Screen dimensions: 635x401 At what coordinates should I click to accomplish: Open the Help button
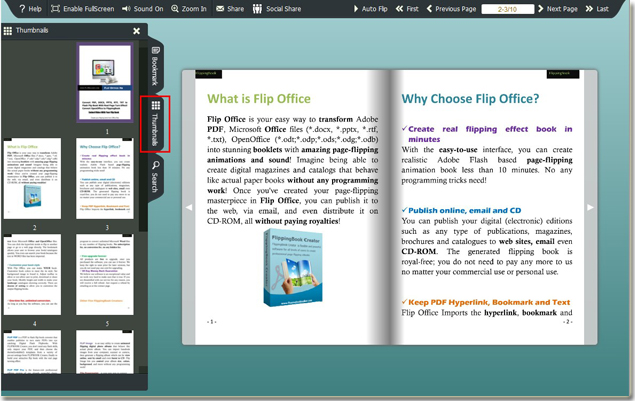click(x=30, y=9)
